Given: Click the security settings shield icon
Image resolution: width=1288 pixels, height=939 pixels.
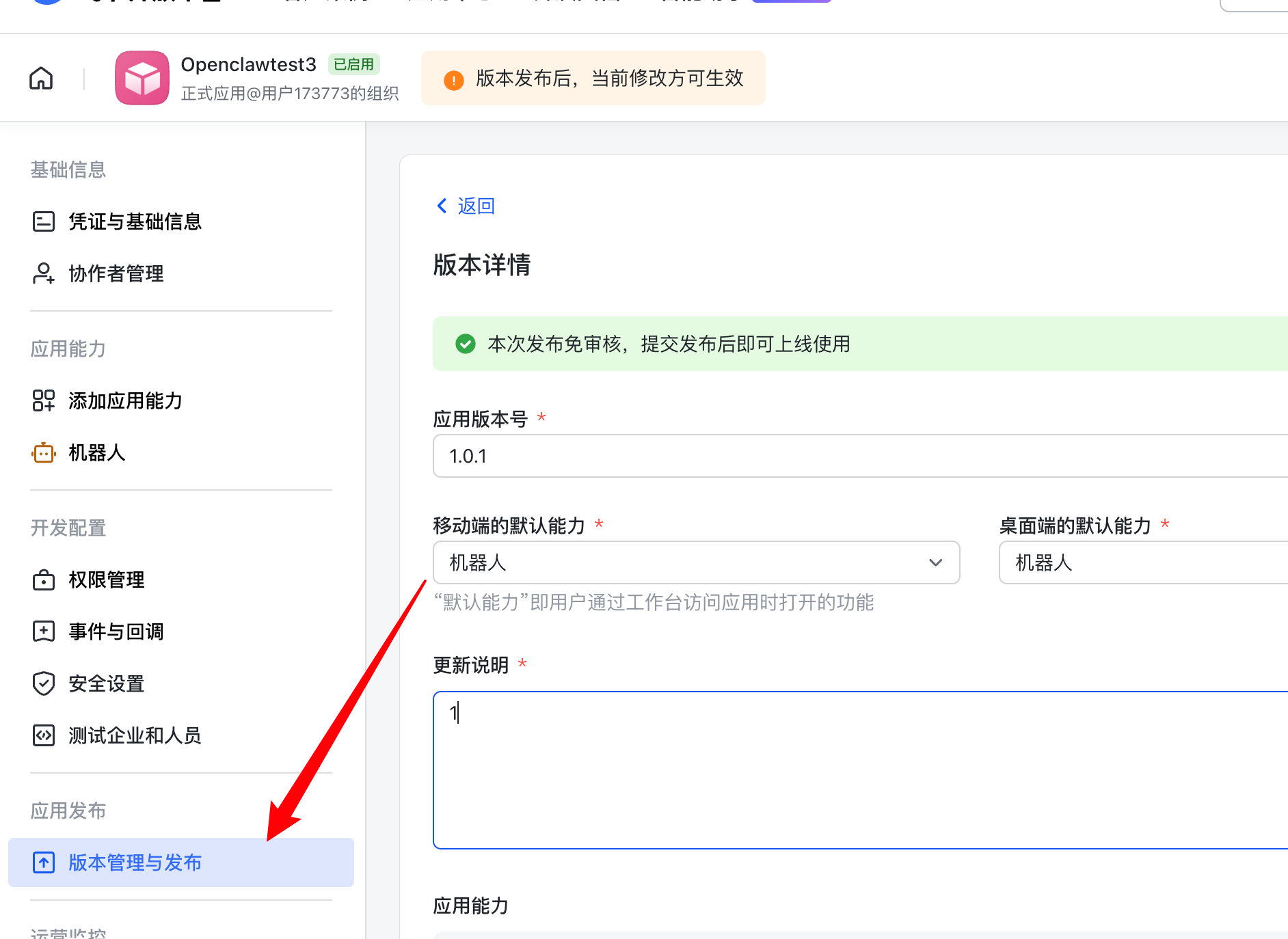Looking at the screenshot, I should [44, 683].
